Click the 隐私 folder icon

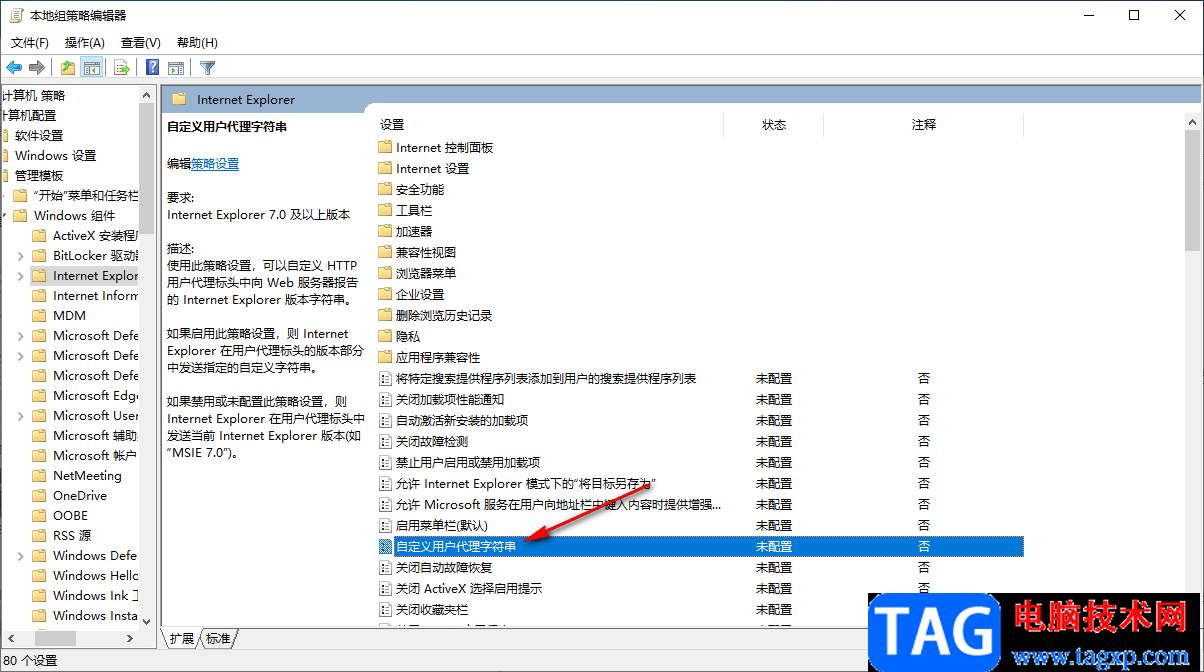385,336
